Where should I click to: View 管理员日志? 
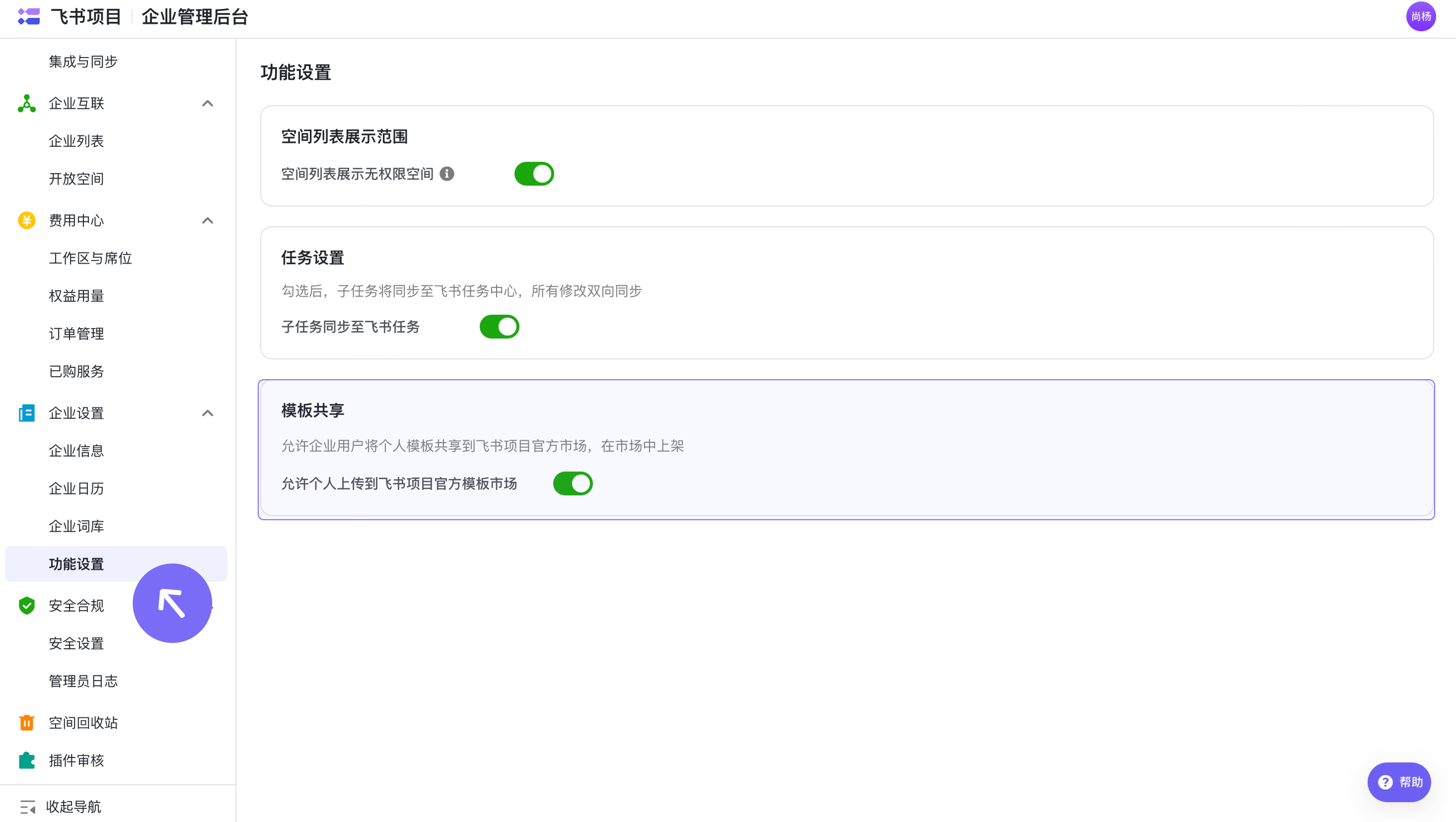coord(83,681)
